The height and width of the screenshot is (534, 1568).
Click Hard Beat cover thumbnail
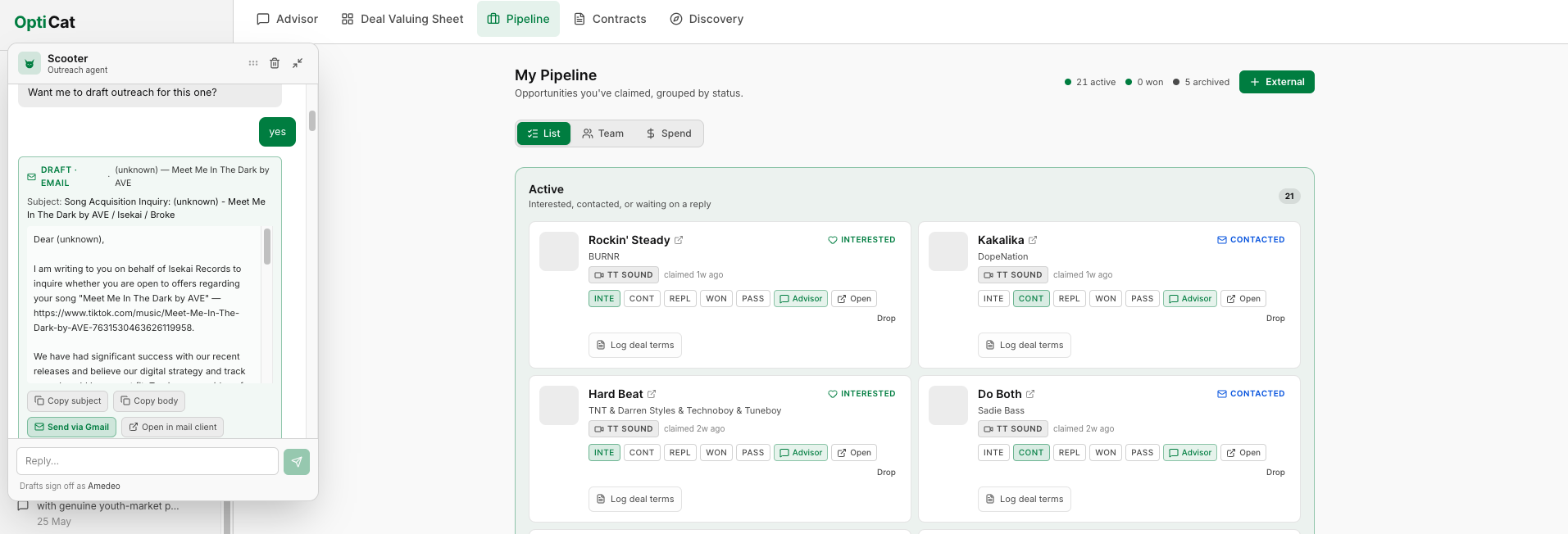559,405
